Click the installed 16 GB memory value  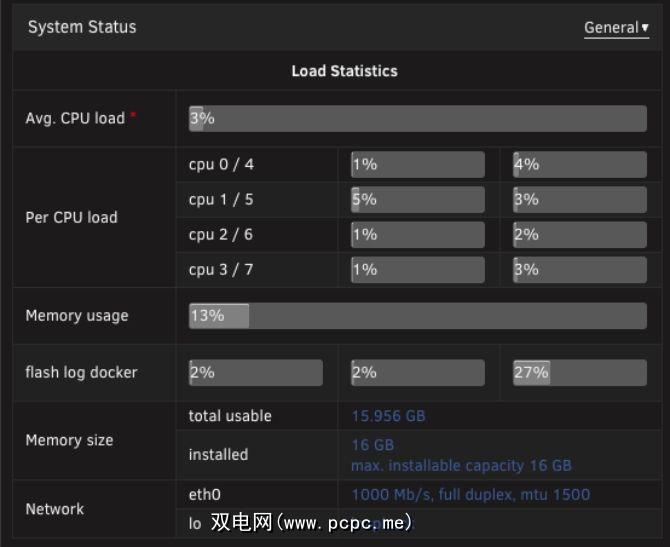coord(373,444)
